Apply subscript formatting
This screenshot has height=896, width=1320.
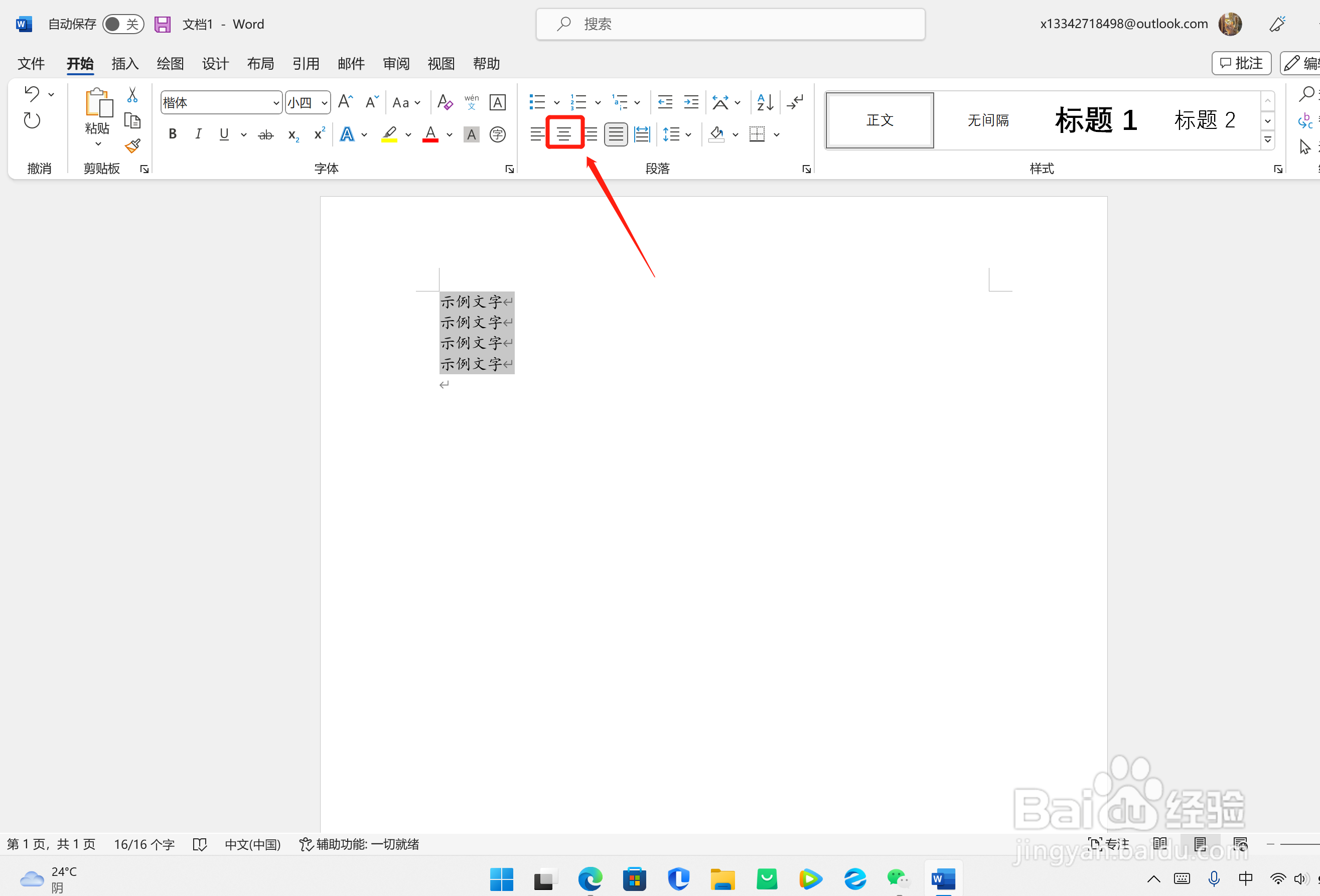tap(293, 134)
